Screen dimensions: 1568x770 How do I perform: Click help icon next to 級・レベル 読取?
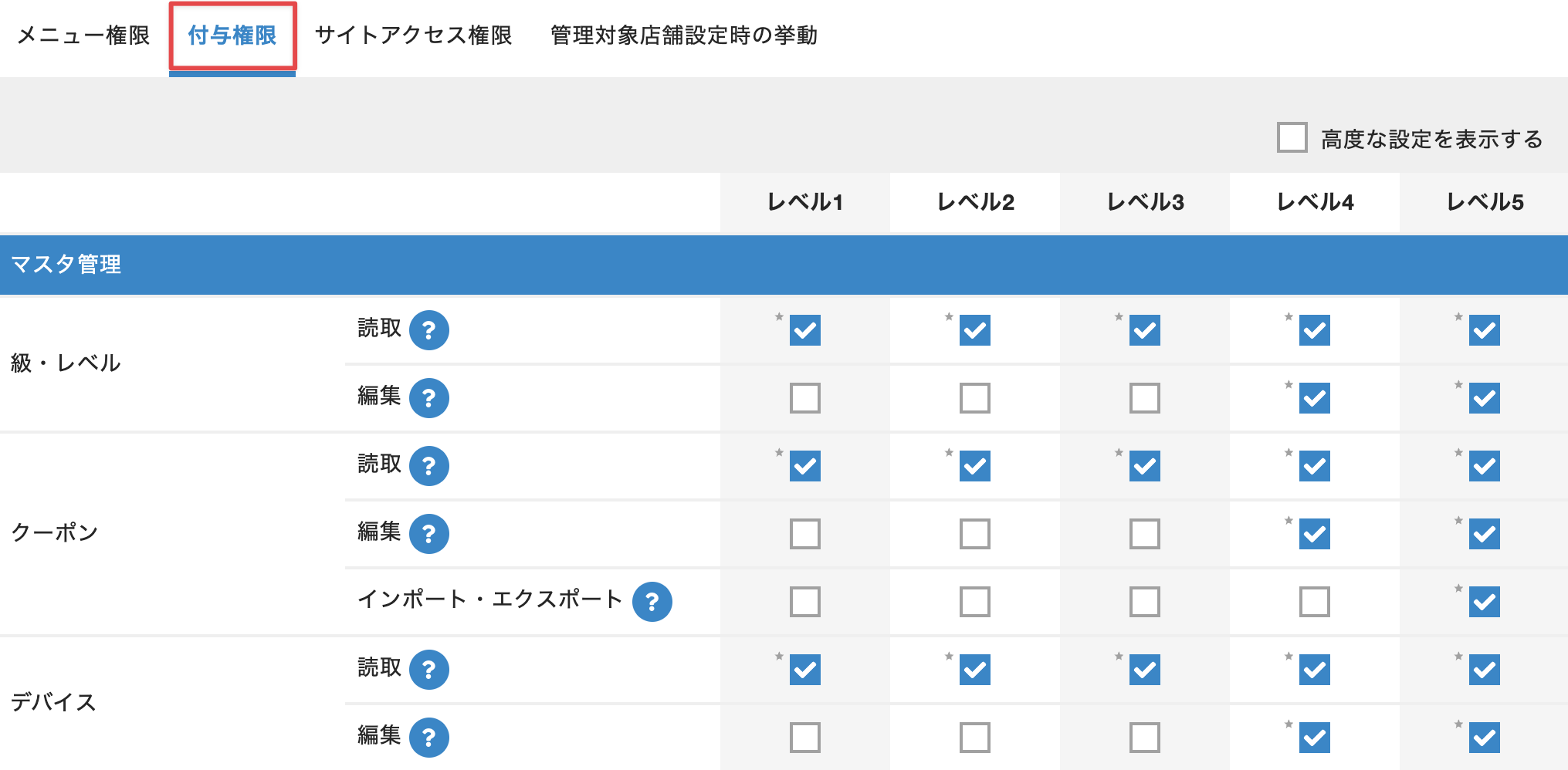(x=428, y=330)
